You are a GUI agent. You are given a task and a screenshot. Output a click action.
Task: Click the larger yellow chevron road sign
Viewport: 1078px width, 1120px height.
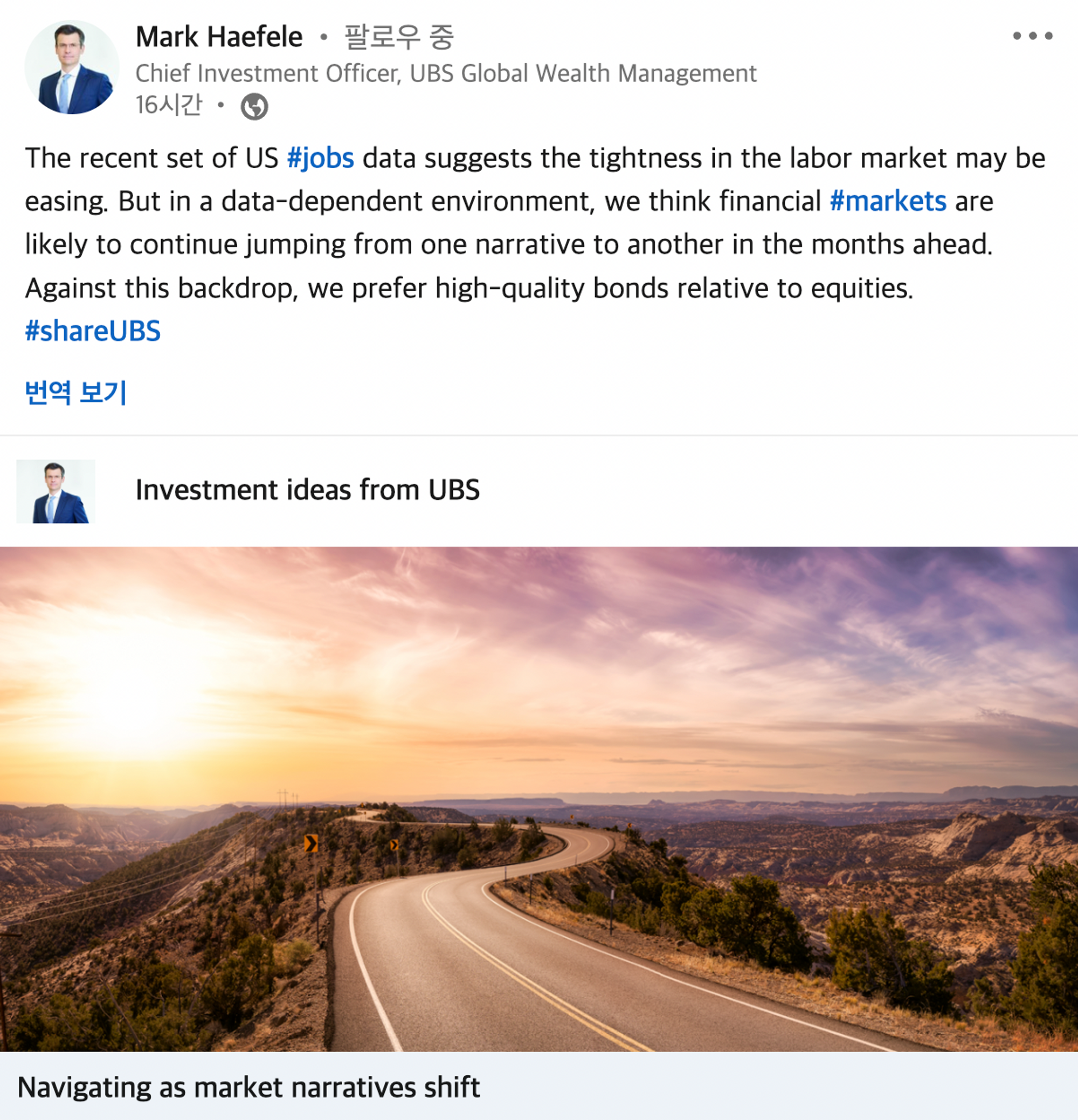click(311, 843)
